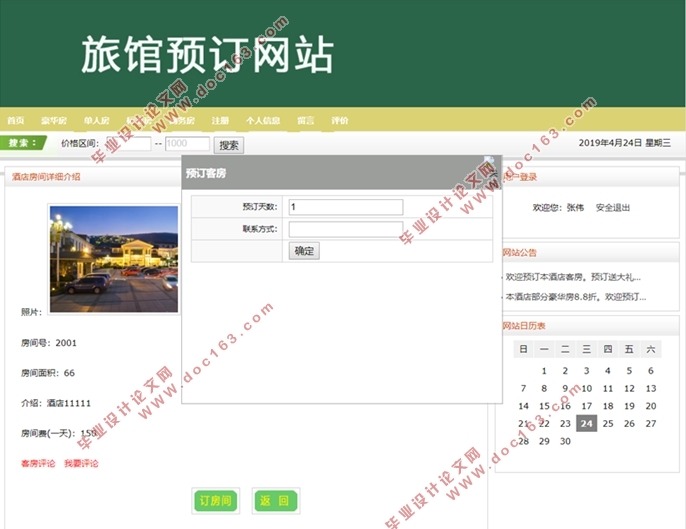The width and height of the screenshot is (686, 529).
Task: Click the 搜索 search button
Action: point(229,145)
